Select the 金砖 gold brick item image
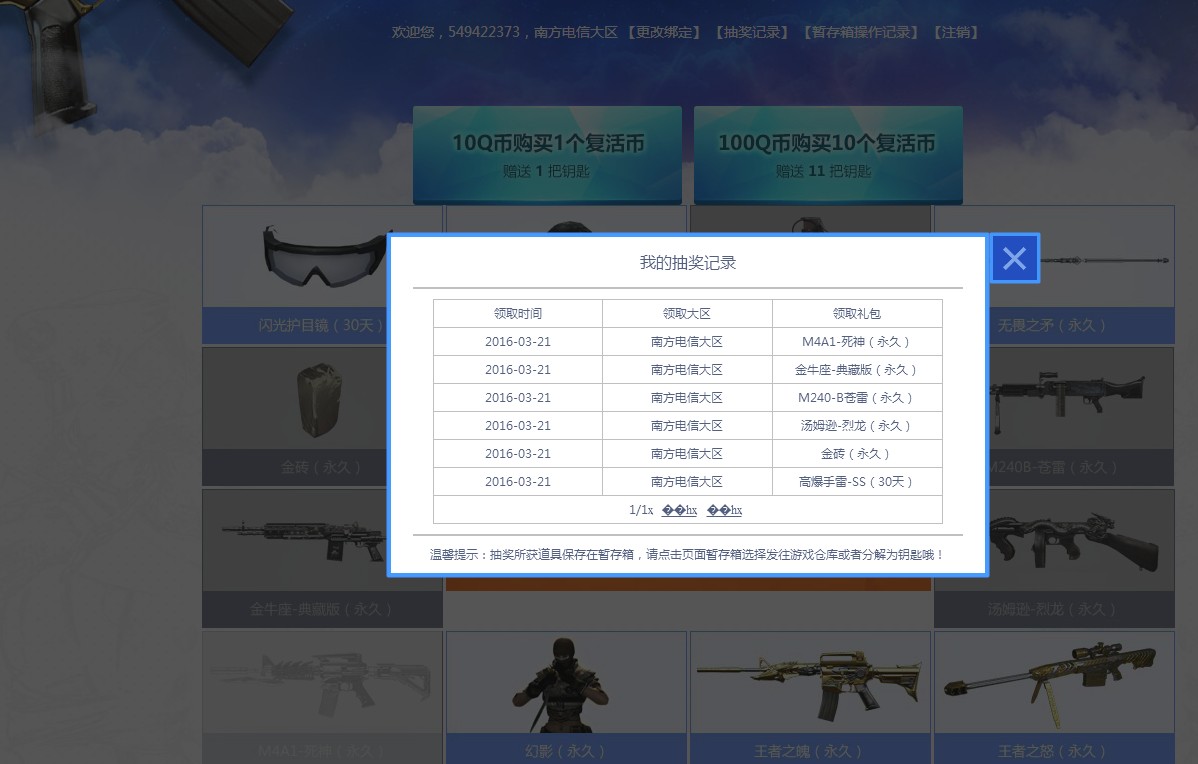1198x764 pixels. point(319,399)
